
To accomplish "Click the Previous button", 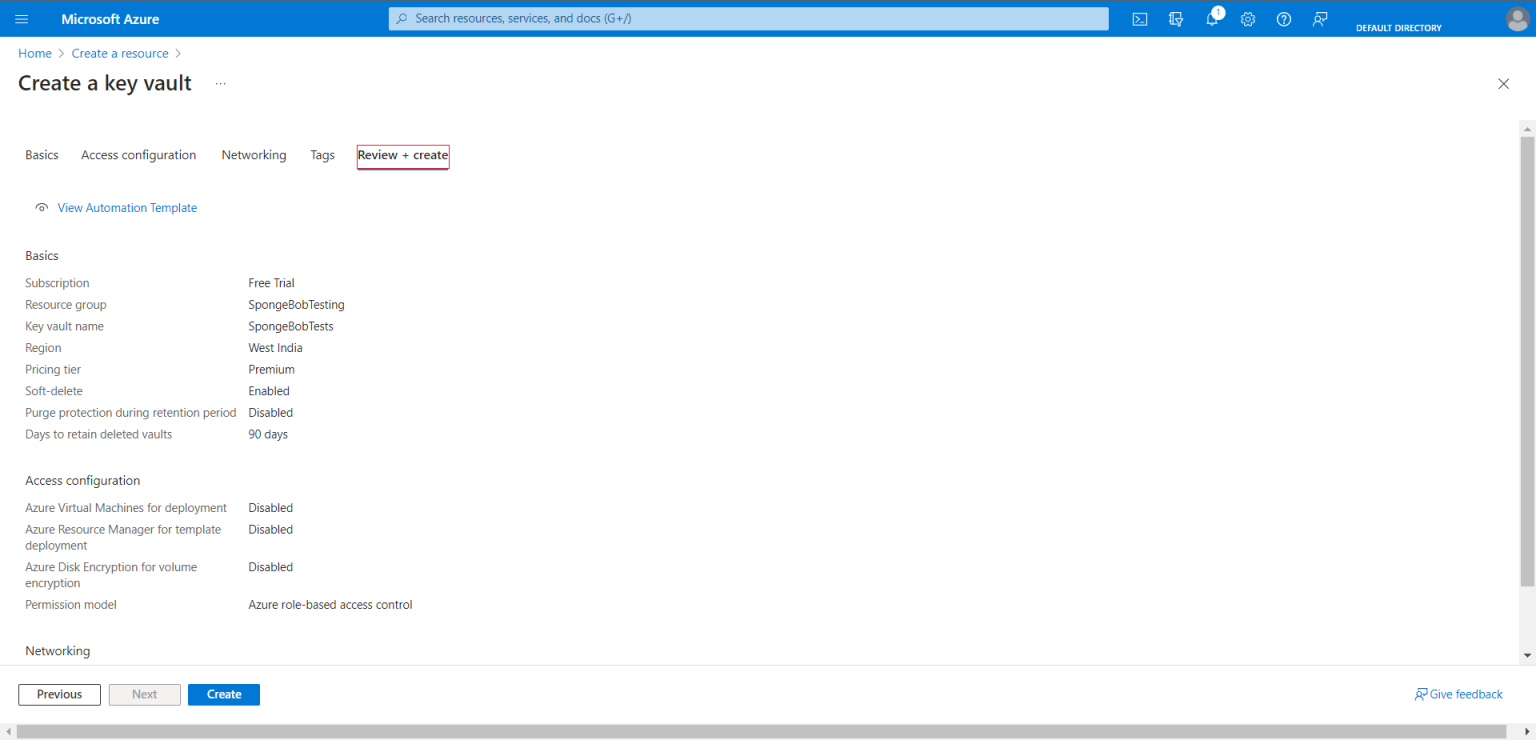I will coord(59,694).
